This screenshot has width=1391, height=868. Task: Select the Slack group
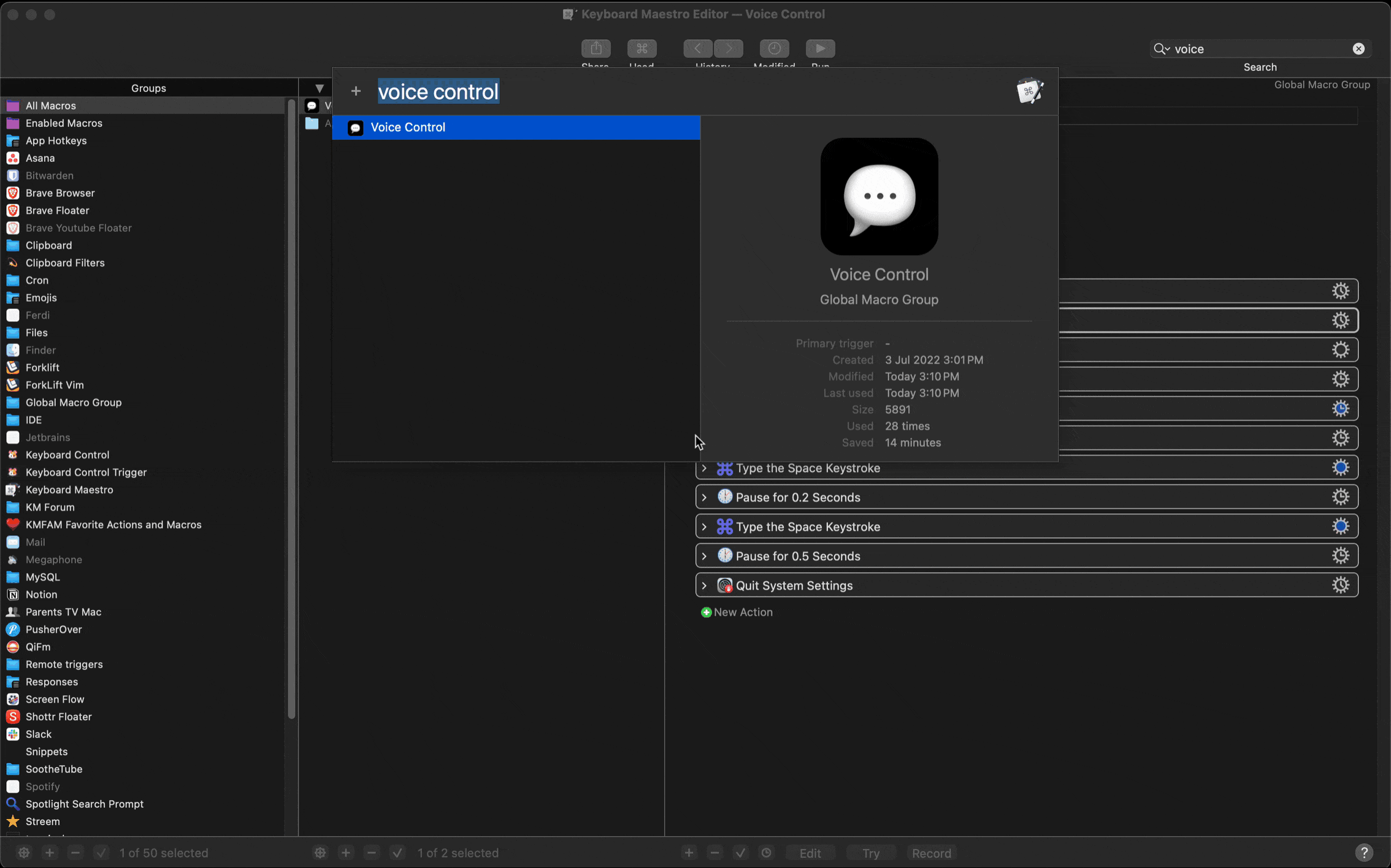click(x=143, y=734)
